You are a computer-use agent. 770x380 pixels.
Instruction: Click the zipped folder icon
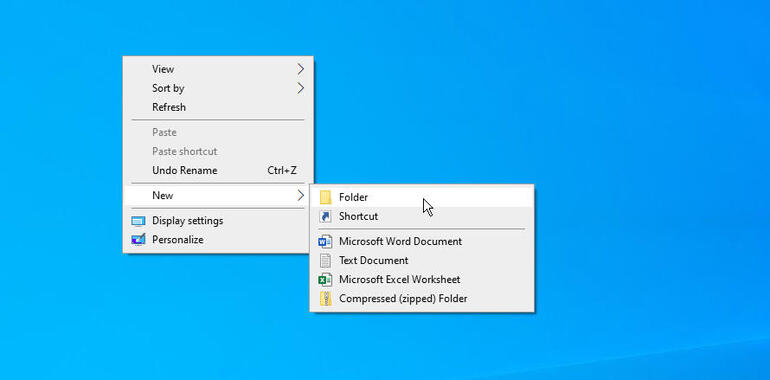[x=325, y=299]
